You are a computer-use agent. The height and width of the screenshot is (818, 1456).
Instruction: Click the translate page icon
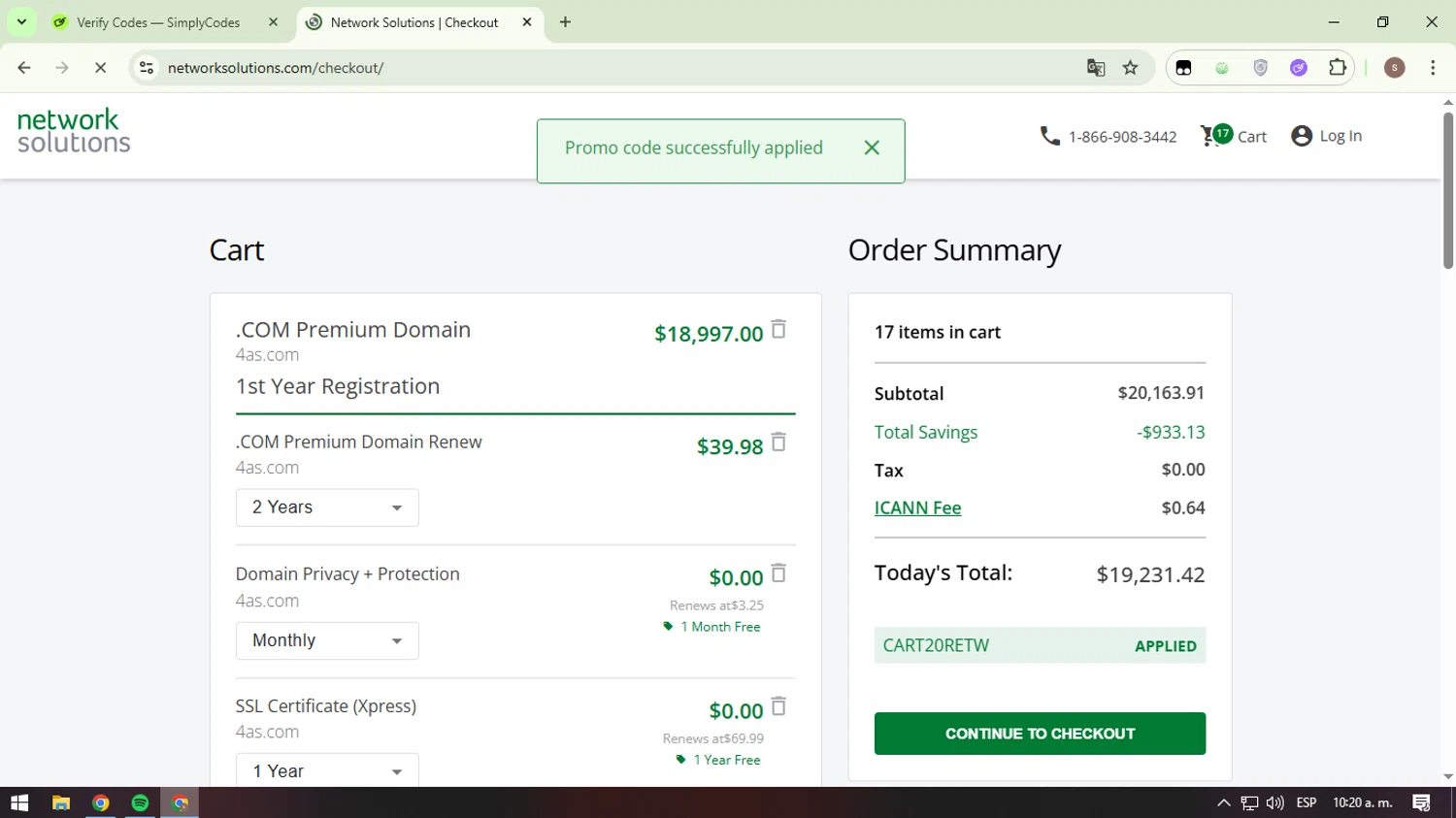[x=1096, y=68]
